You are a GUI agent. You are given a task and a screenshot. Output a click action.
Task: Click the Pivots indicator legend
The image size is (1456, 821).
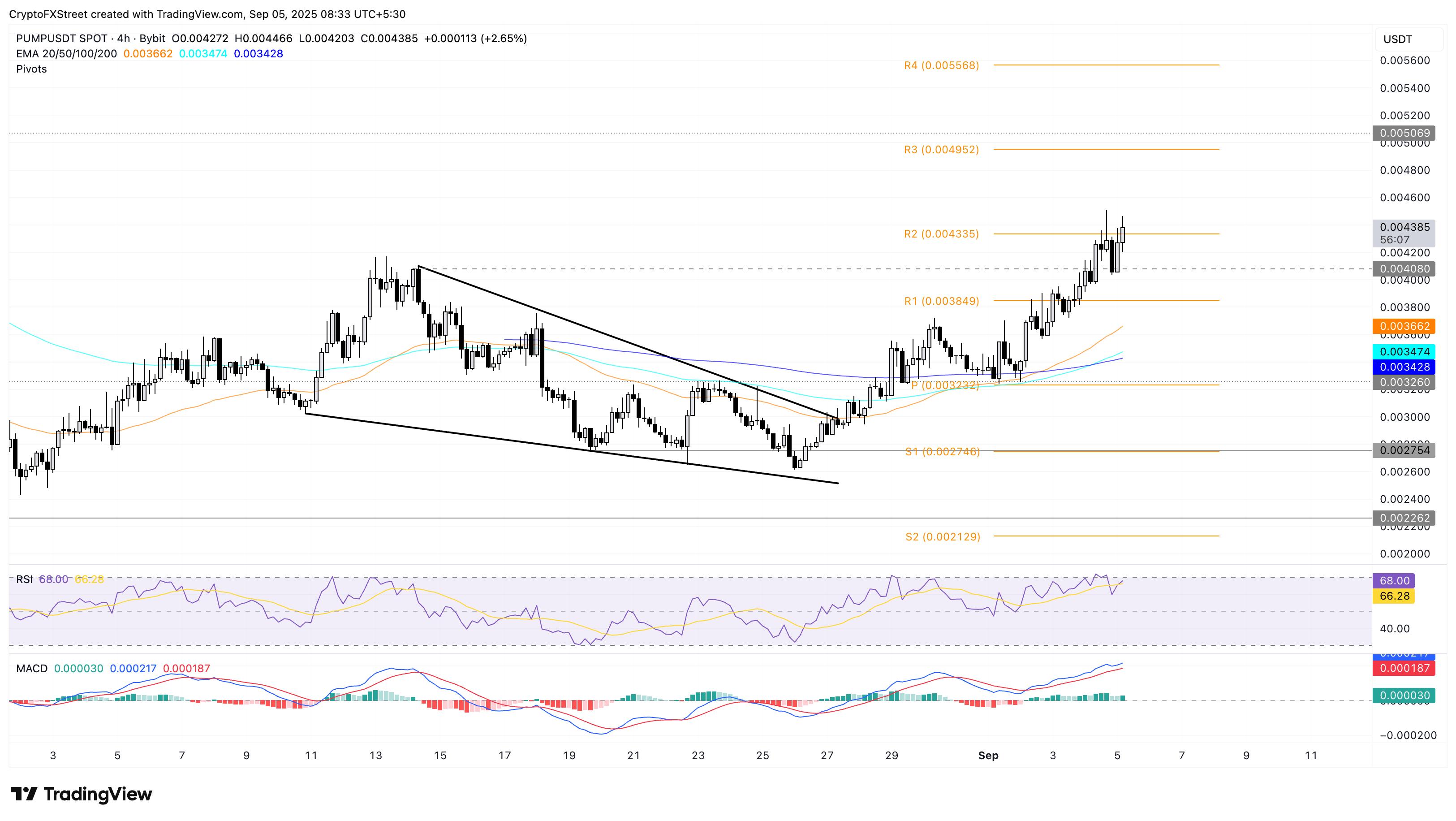click(32, 69)
